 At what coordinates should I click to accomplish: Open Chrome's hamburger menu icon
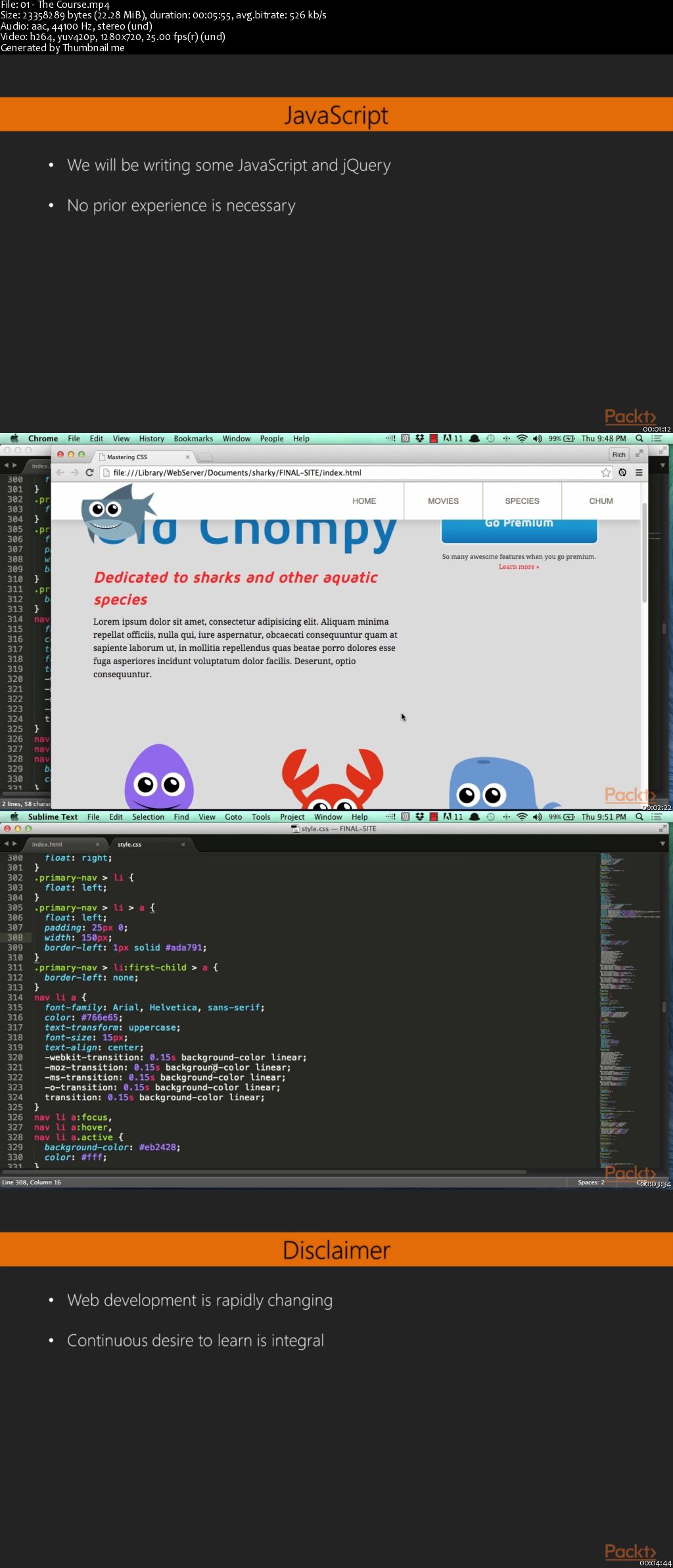point(639,472)
